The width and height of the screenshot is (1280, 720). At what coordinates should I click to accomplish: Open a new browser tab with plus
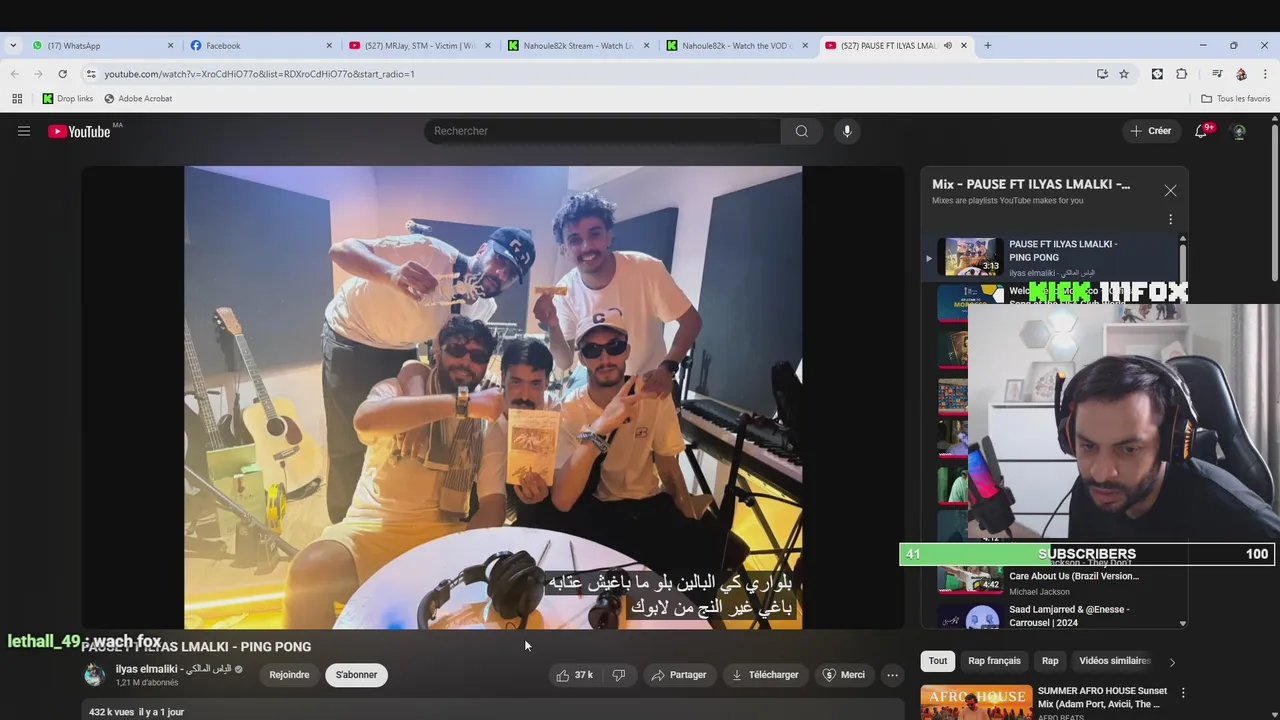coord(987,45)
